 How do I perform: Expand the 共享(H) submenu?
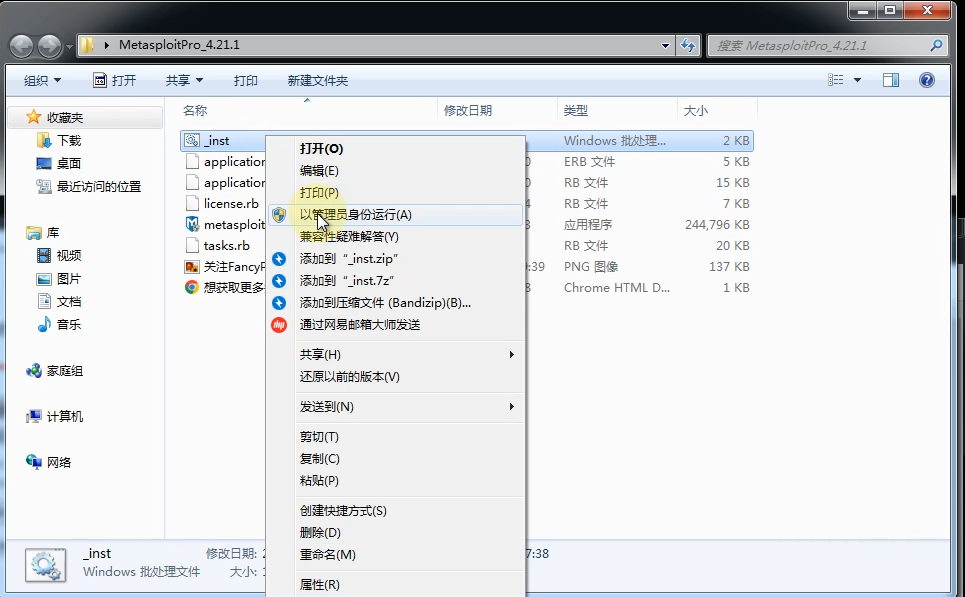[x=396, y=355]
